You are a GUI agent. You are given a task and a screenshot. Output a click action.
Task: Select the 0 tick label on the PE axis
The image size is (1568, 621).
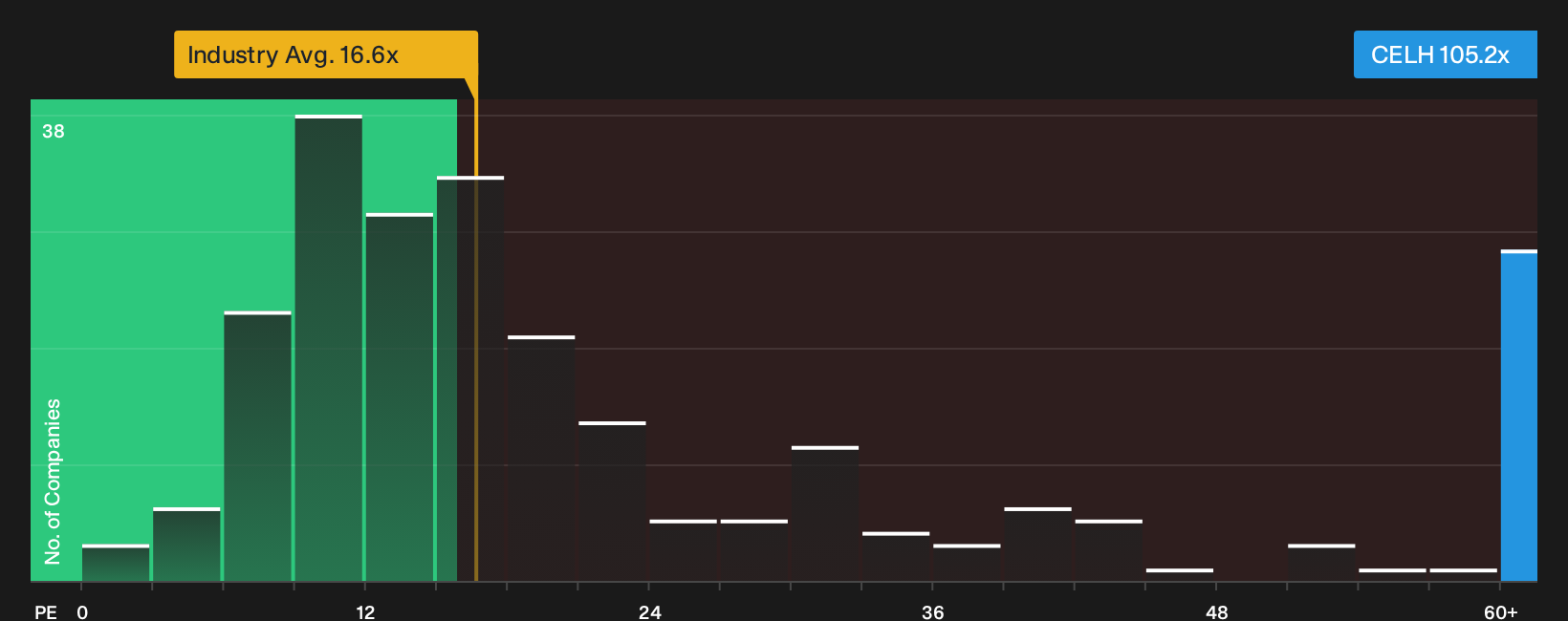click(82, 612)
